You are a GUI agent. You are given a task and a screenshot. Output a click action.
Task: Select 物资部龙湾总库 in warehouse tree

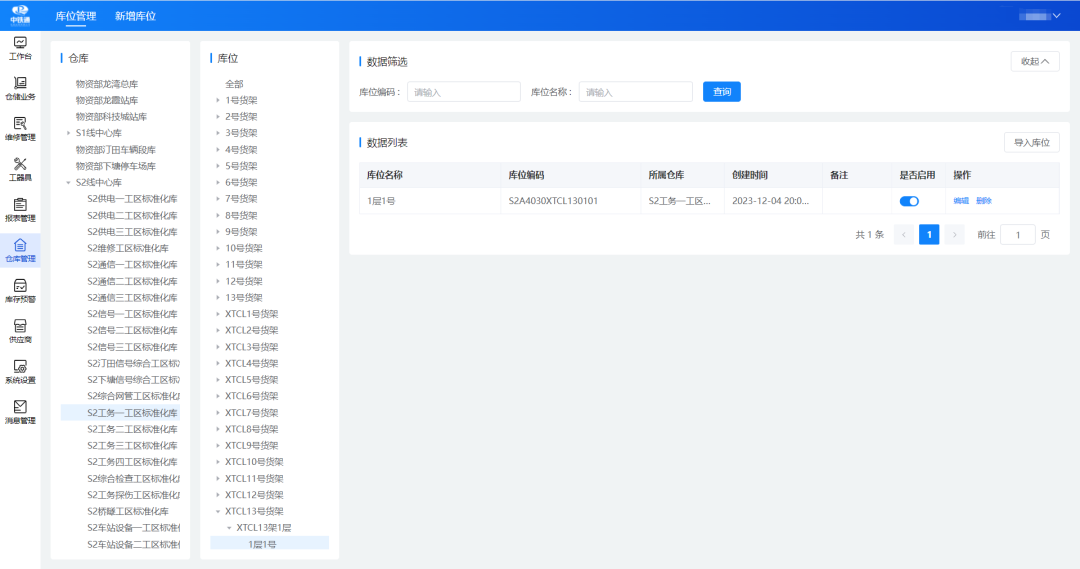pyautogui.click(x=107, y=84)
